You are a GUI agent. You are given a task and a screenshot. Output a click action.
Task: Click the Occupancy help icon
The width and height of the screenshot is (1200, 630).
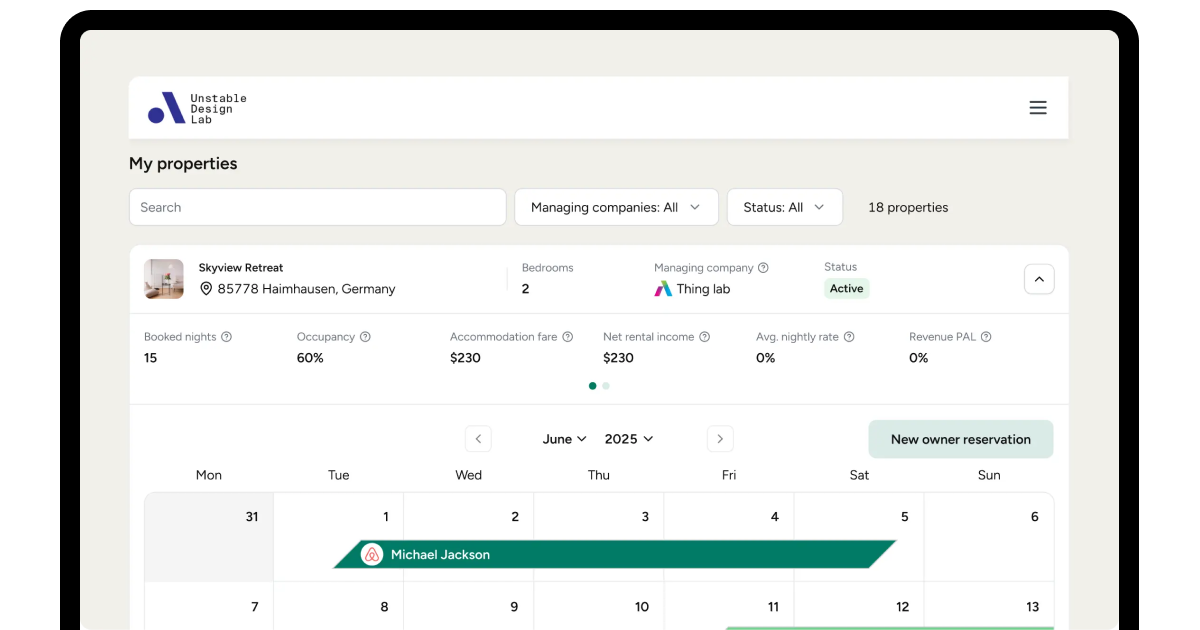click(x=365, y=337)
